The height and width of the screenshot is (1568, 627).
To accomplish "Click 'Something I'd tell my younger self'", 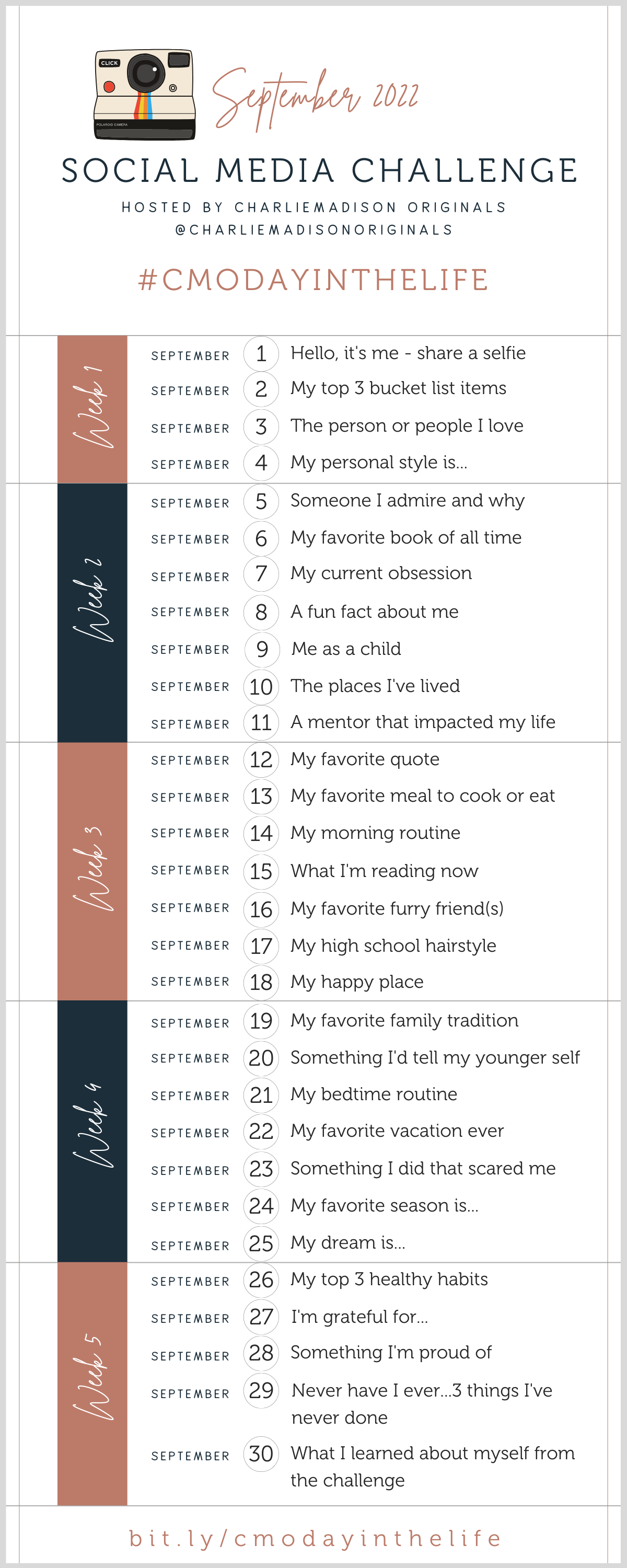I will pyautogui.click(x=435, y=1058).
